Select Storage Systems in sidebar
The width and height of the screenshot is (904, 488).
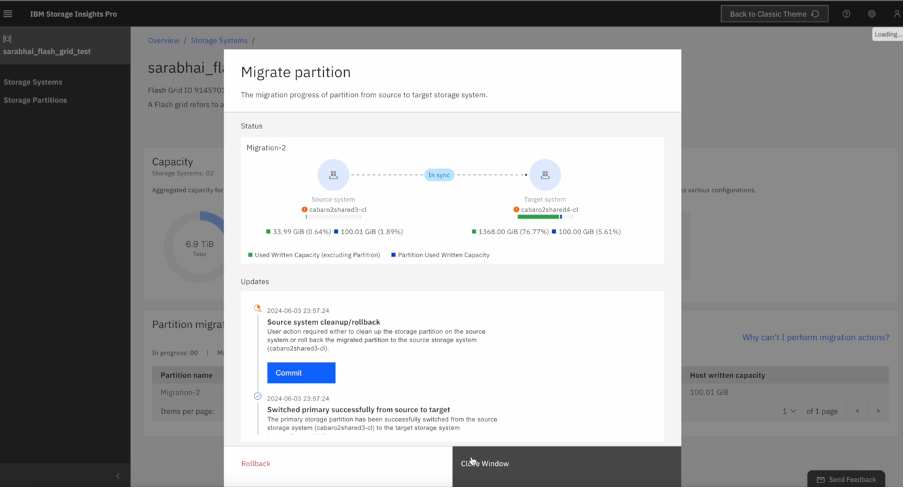coord(33,82)
